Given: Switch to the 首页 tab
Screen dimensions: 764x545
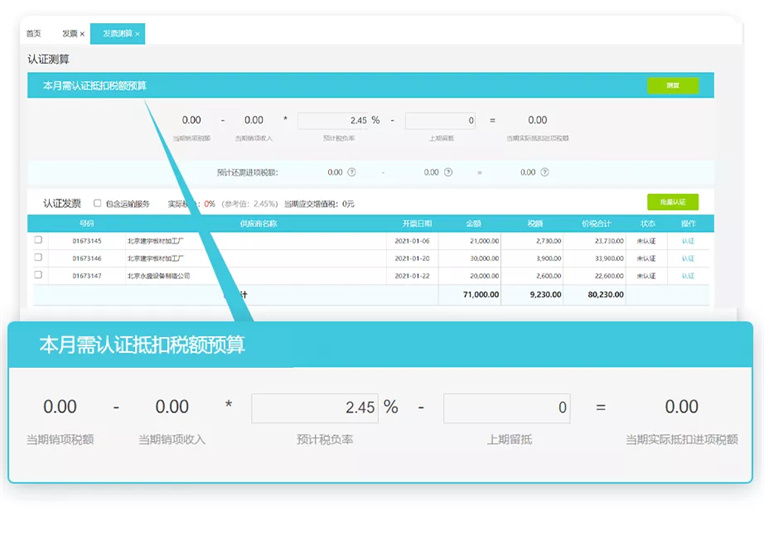Looking at the screenshot, I should 34,34.
